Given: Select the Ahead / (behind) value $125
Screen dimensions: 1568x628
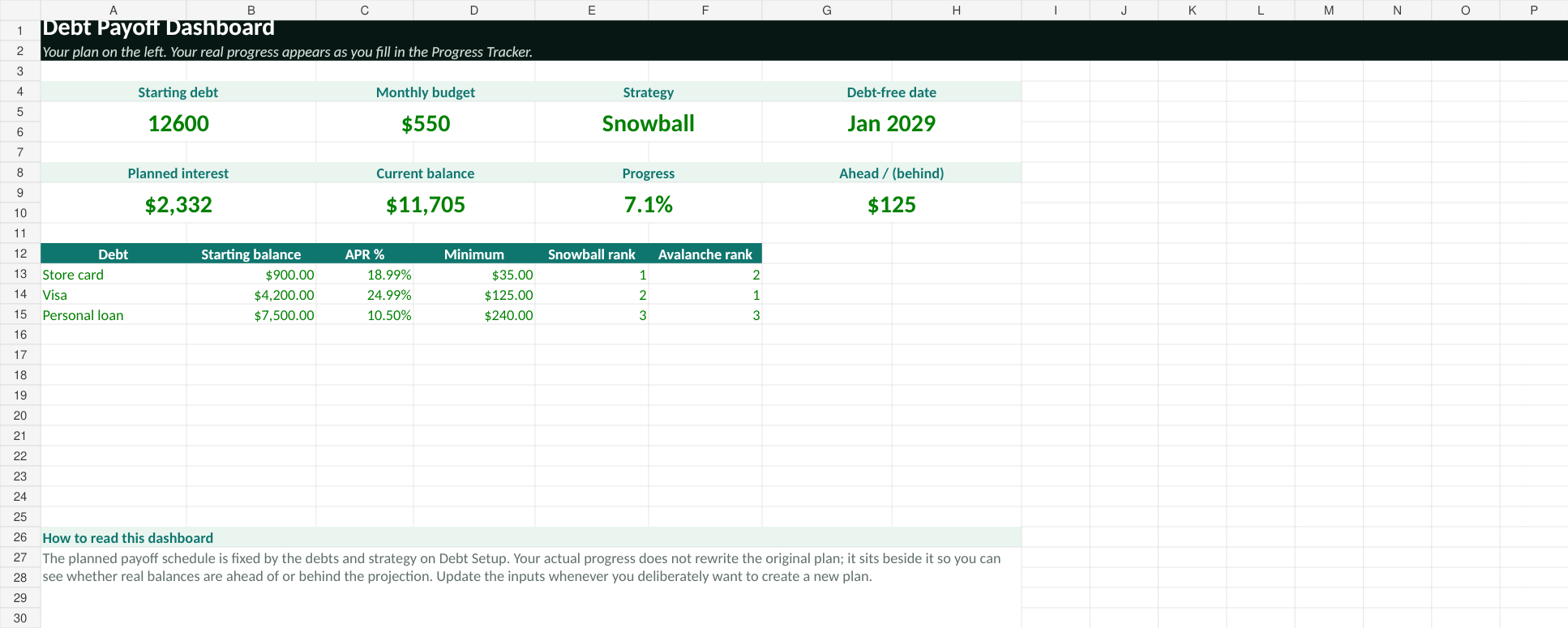Looking at the screenshot, I should pos(892,204).
